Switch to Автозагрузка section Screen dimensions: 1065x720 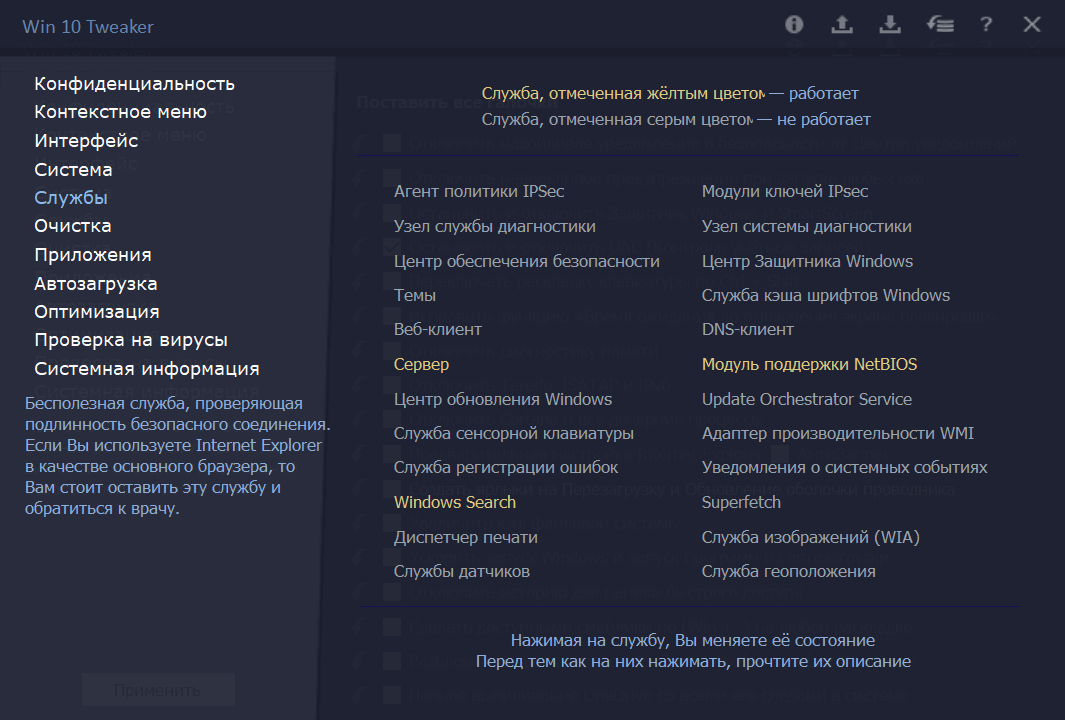pyautogui.click(x=96, y=283)
